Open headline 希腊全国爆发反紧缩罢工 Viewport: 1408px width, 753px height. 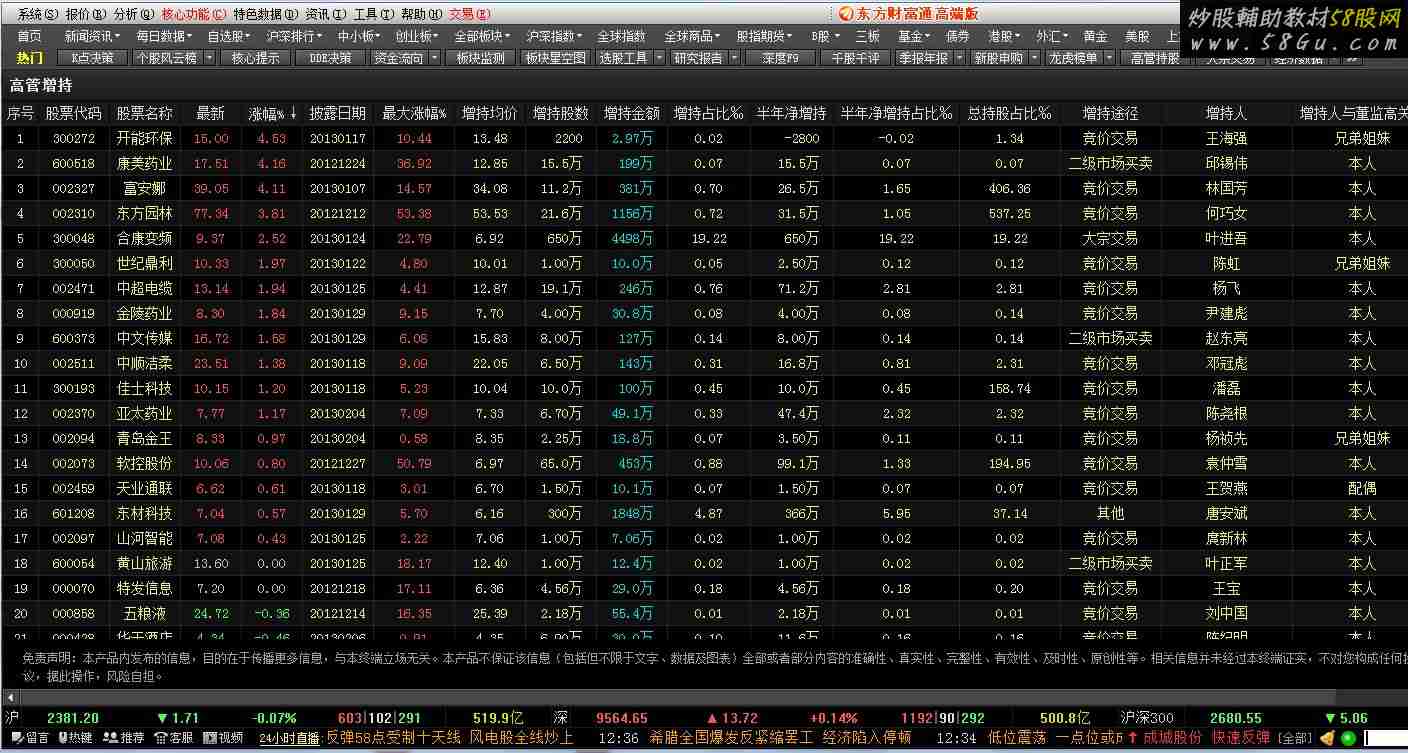tap(731, 738)
